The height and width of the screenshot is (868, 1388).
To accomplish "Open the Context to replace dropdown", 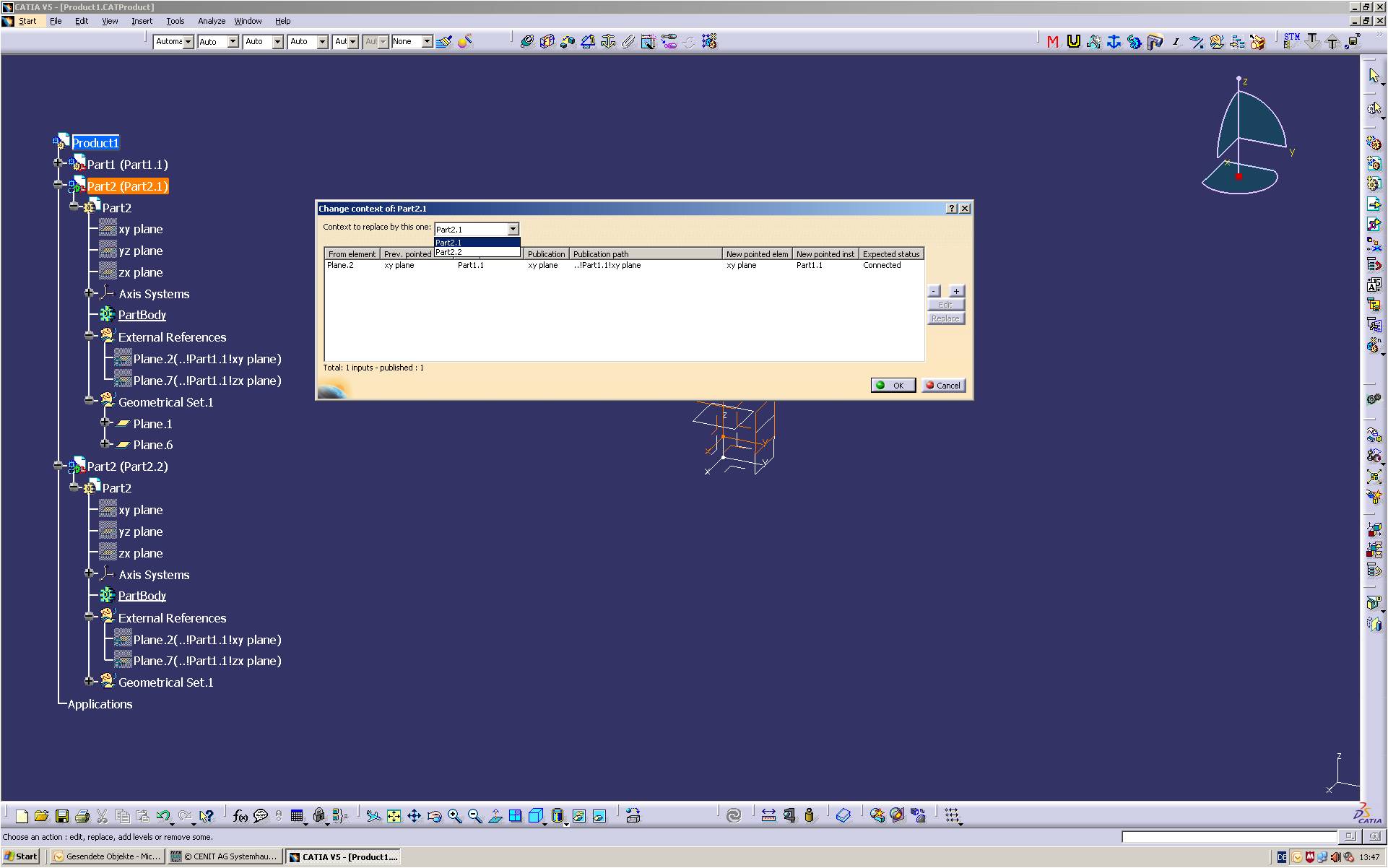I will coord(513,229).
